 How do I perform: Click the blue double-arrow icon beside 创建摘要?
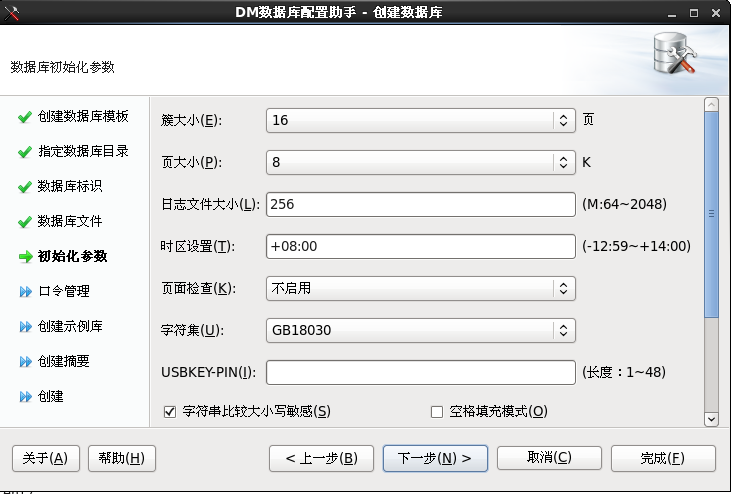[25, 362]
